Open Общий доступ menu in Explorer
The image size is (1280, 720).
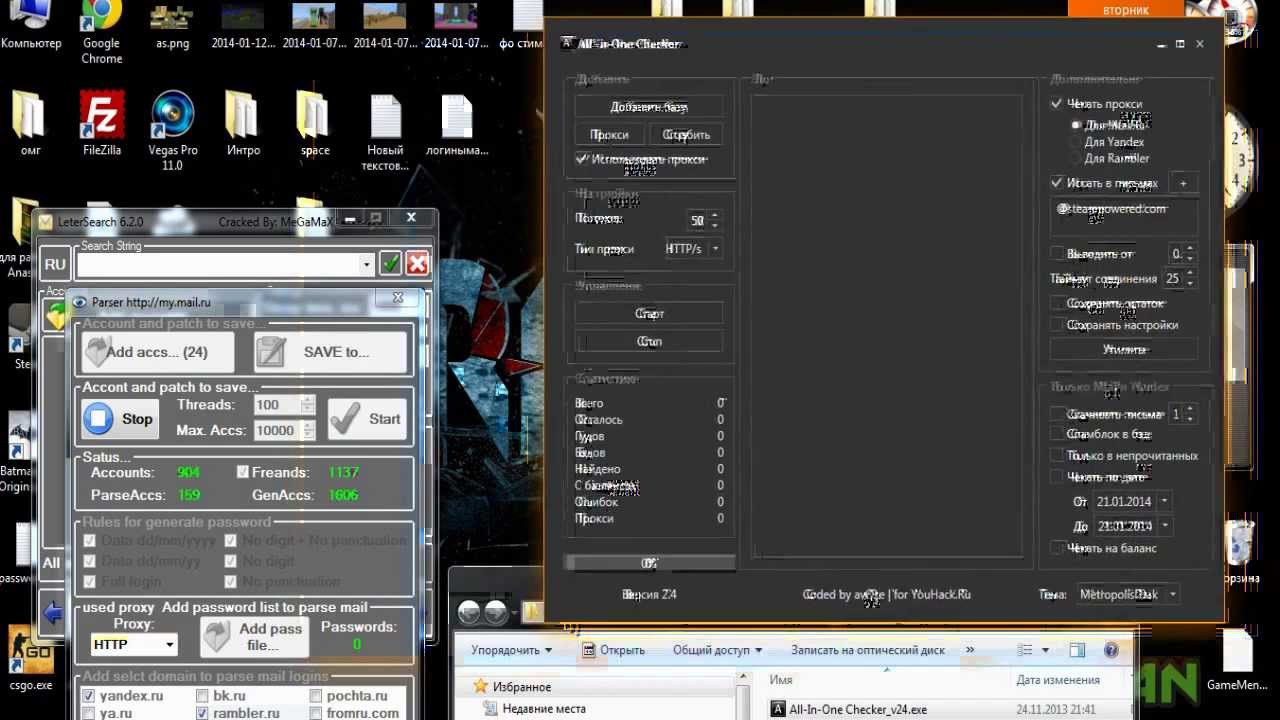click(717, 650)
